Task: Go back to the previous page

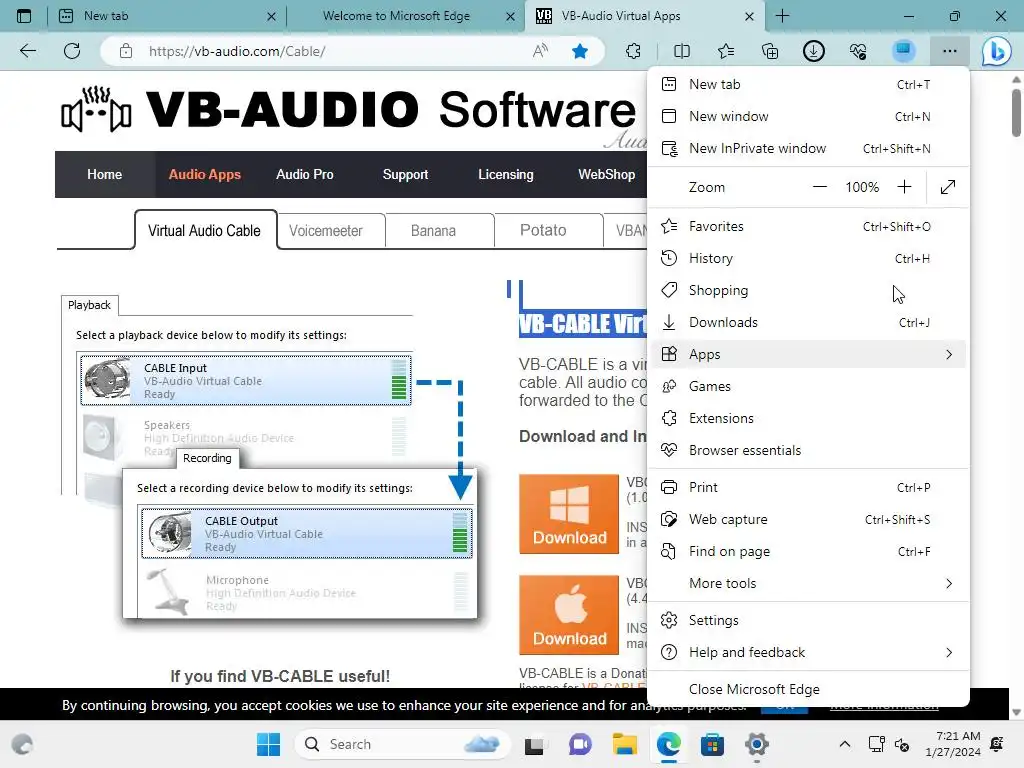Action: click(x=27, y=51)
